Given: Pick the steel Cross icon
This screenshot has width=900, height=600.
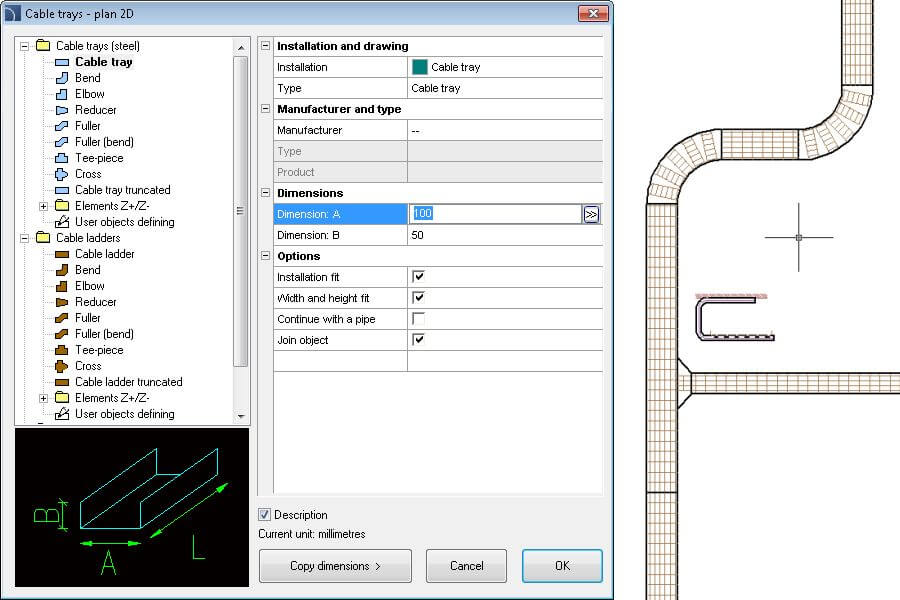Looking at the screenshot, I should [62, 174].
